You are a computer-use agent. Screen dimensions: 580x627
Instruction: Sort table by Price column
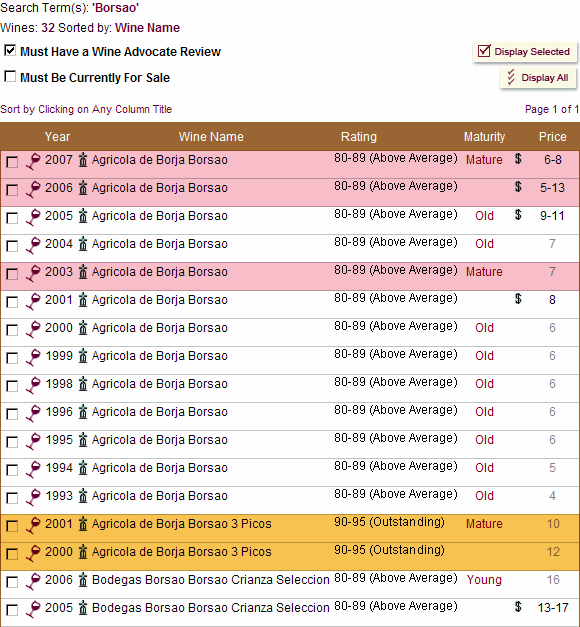(552, 137)
